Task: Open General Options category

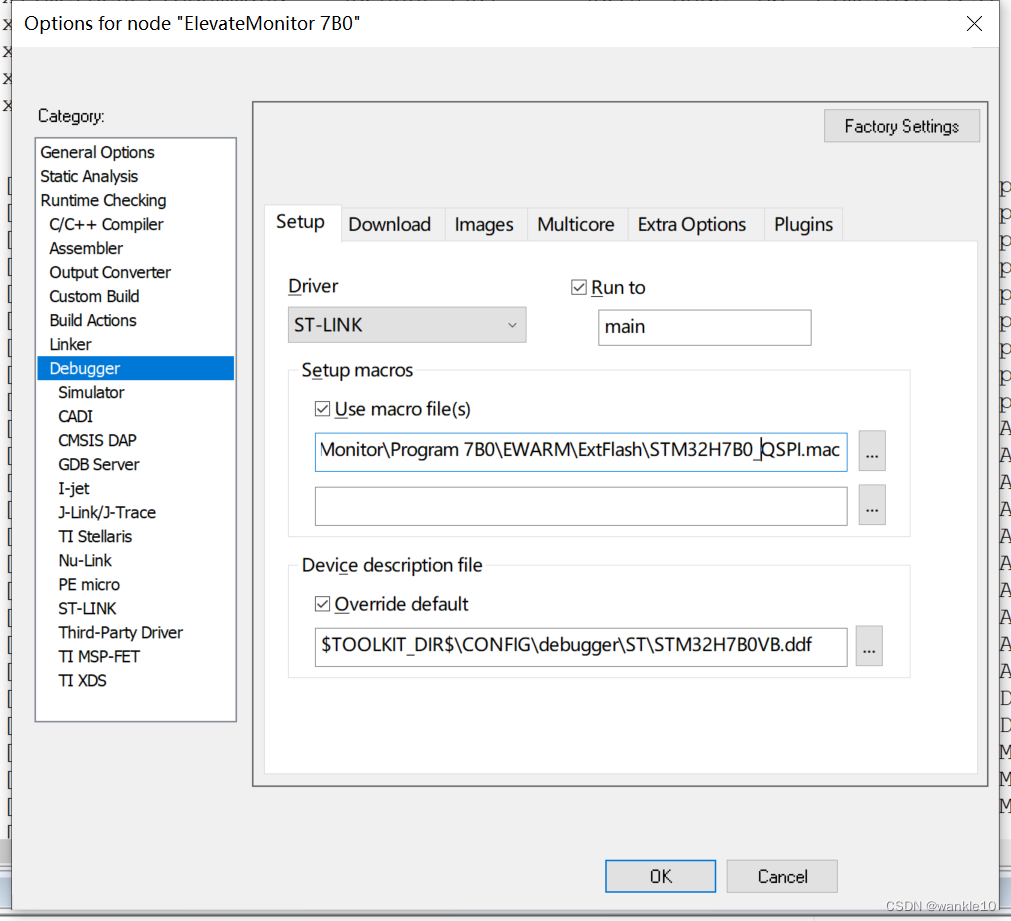Action: [x=97, y=152]
